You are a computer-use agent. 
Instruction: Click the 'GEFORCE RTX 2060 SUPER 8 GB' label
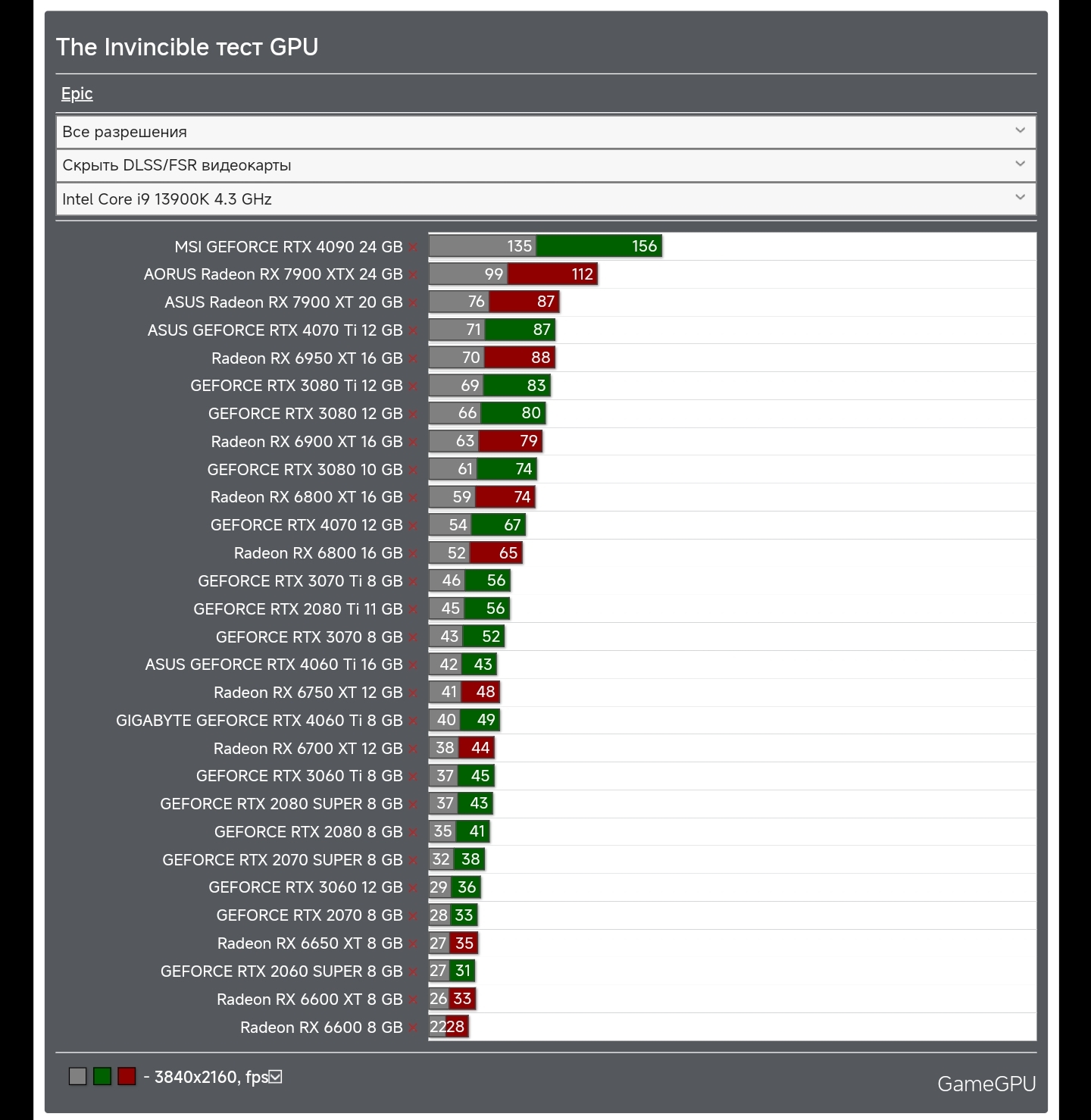click(x=282, y=971)
